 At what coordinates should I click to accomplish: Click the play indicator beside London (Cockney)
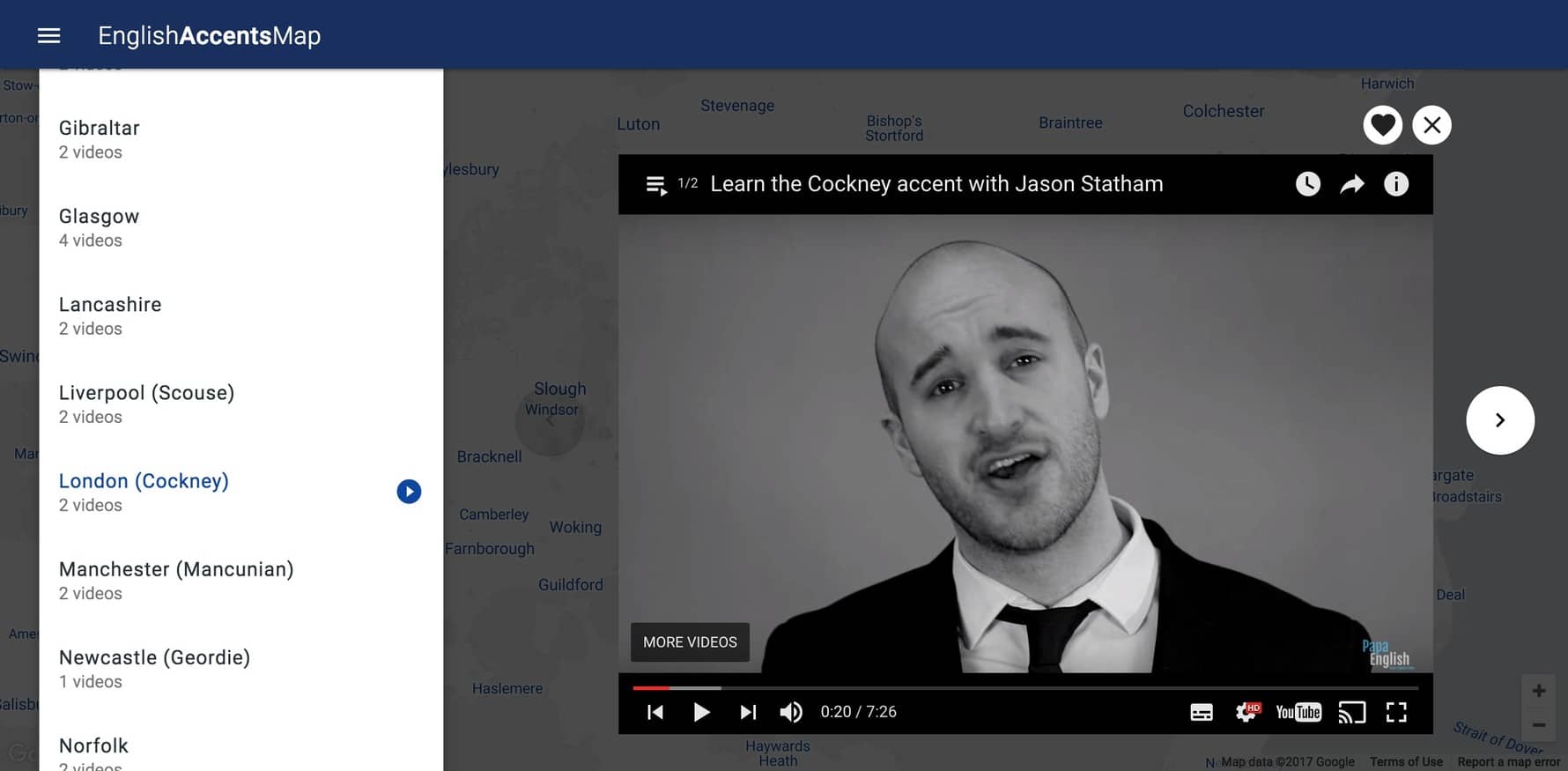point(409,492)
